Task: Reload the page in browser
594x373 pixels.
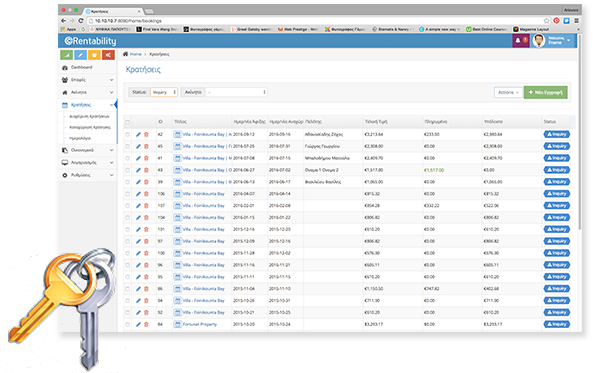Action: (x=81, y=21)
